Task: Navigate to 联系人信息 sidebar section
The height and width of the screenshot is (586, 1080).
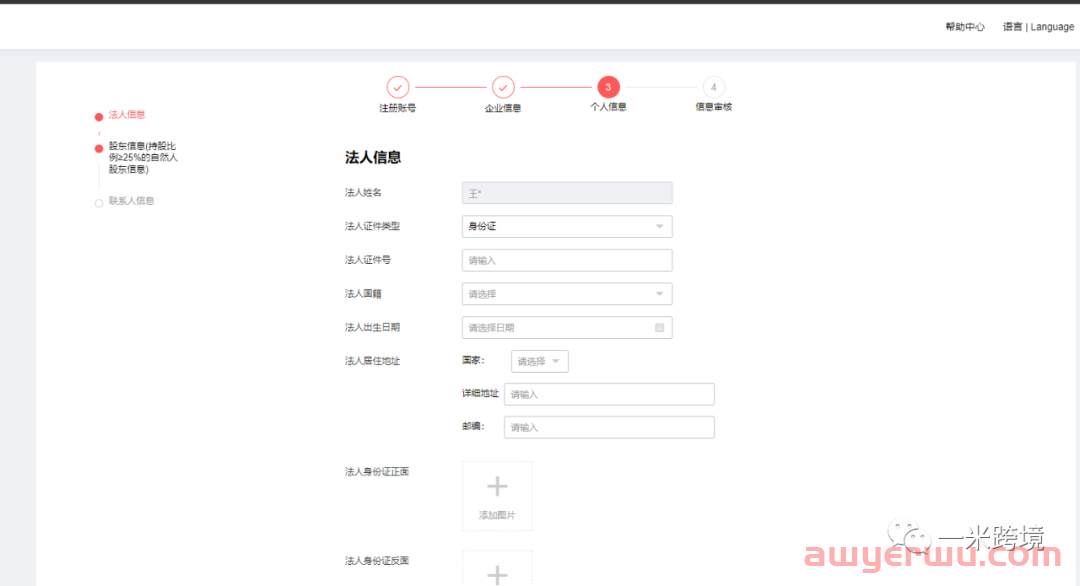Action: (131, 201)
